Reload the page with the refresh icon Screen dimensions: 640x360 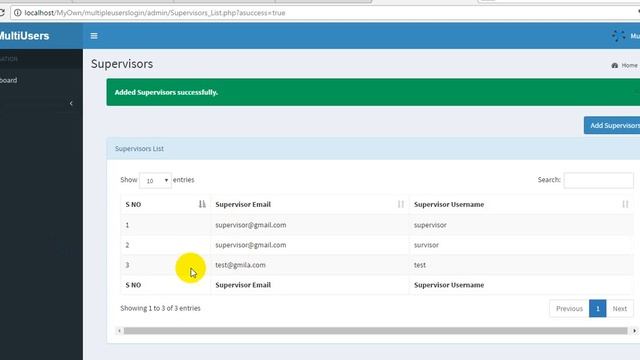[2, 13]
